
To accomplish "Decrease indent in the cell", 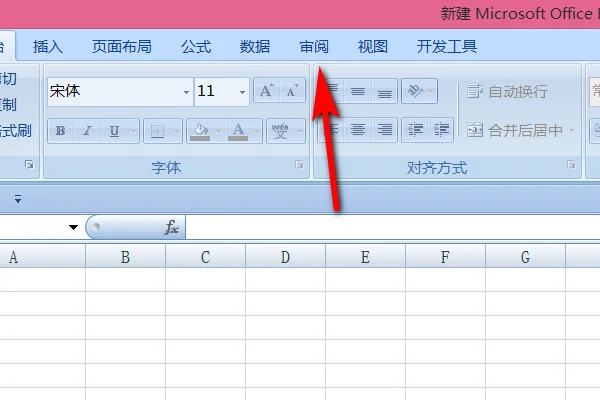I will tap(415, 131).
